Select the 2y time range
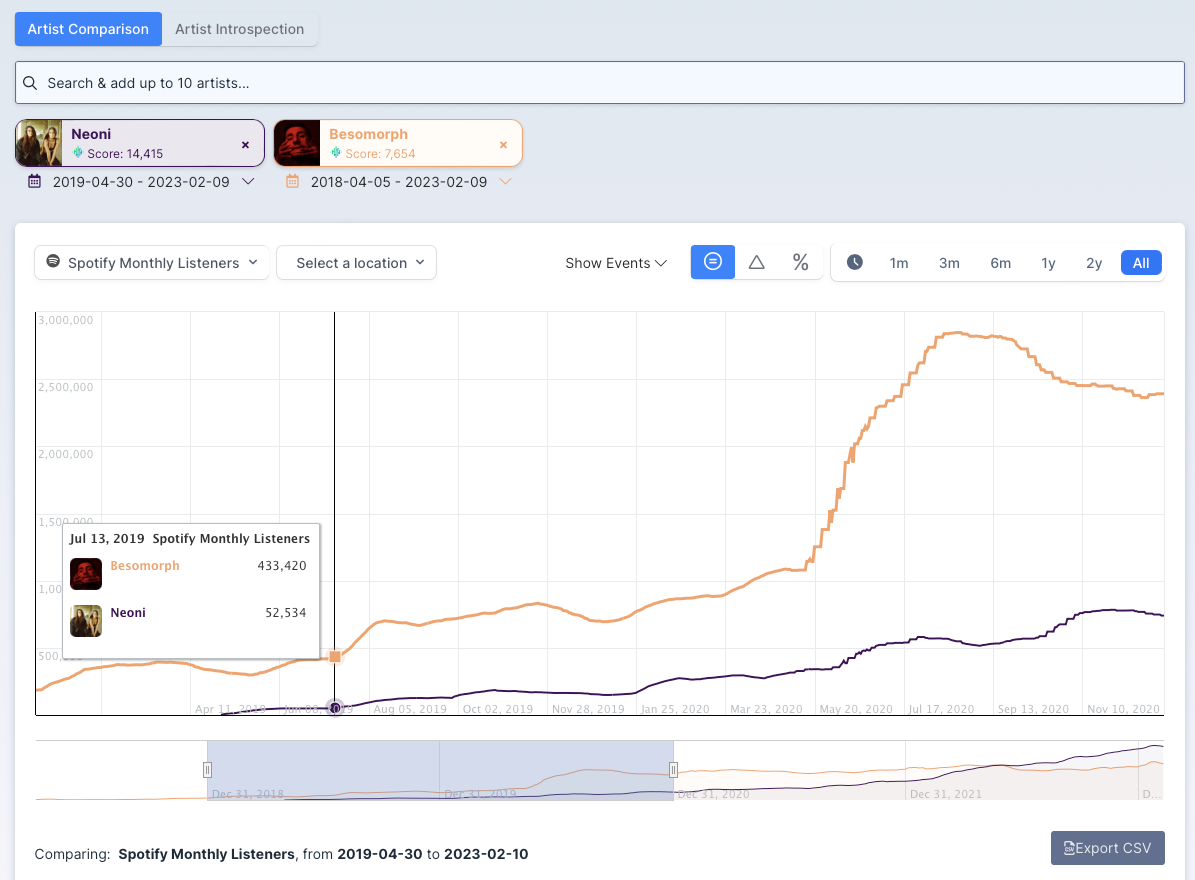The width and height of the screenshot is (1195, 880). pyautogui.click(x=1094, y=263)
